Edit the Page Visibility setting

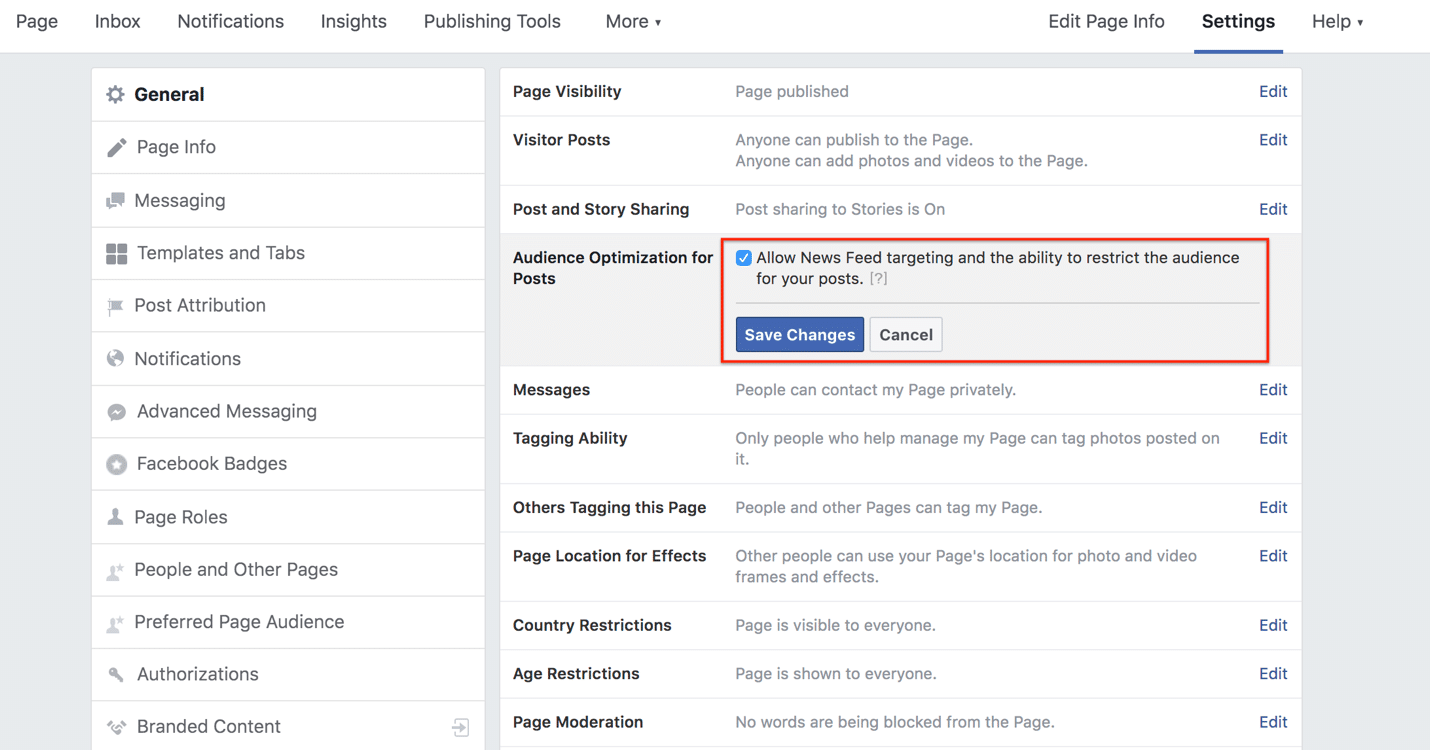1272,92
